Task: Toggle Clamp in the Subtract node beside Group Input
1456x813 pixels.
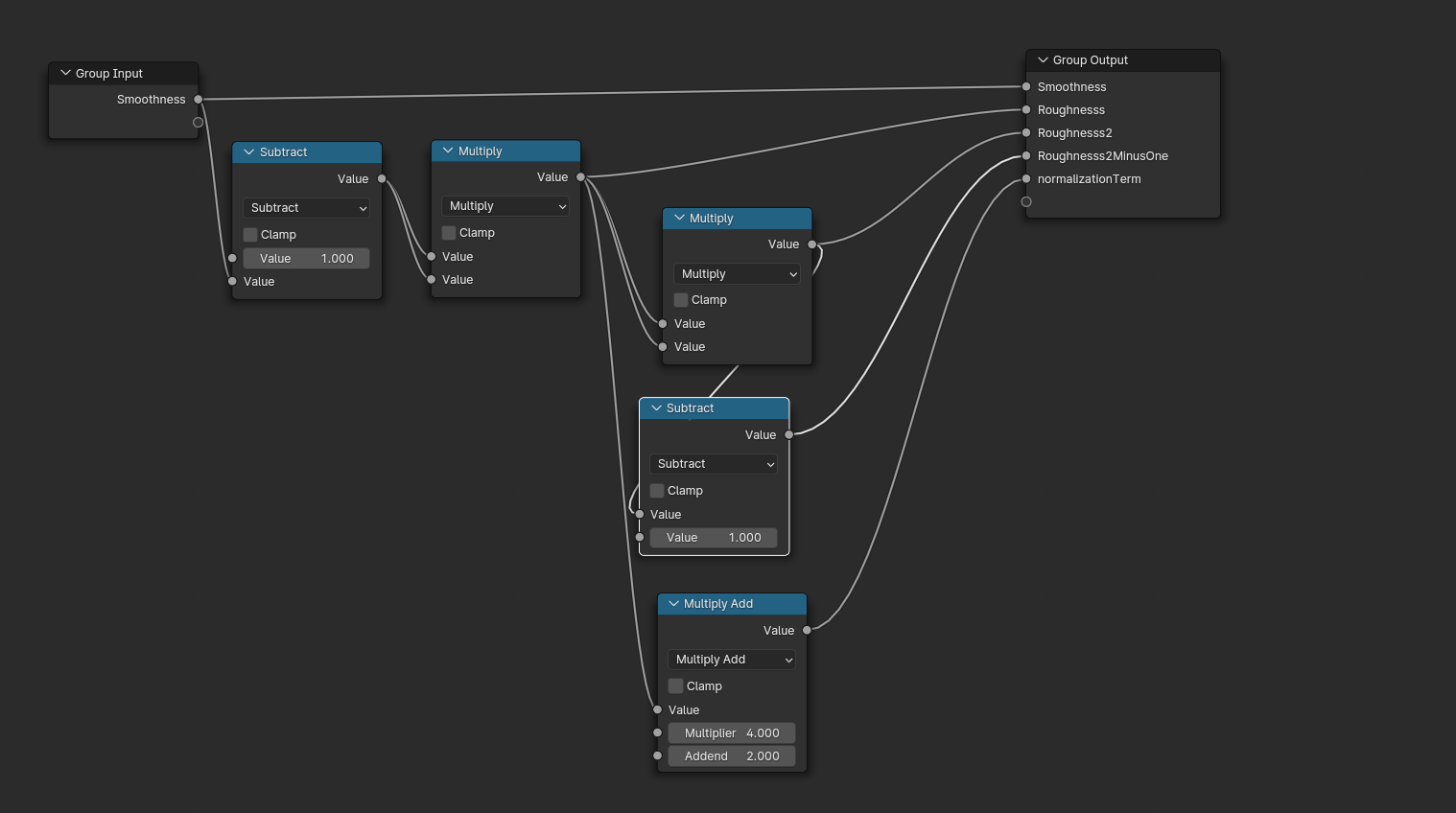Action: click(250, 235)
